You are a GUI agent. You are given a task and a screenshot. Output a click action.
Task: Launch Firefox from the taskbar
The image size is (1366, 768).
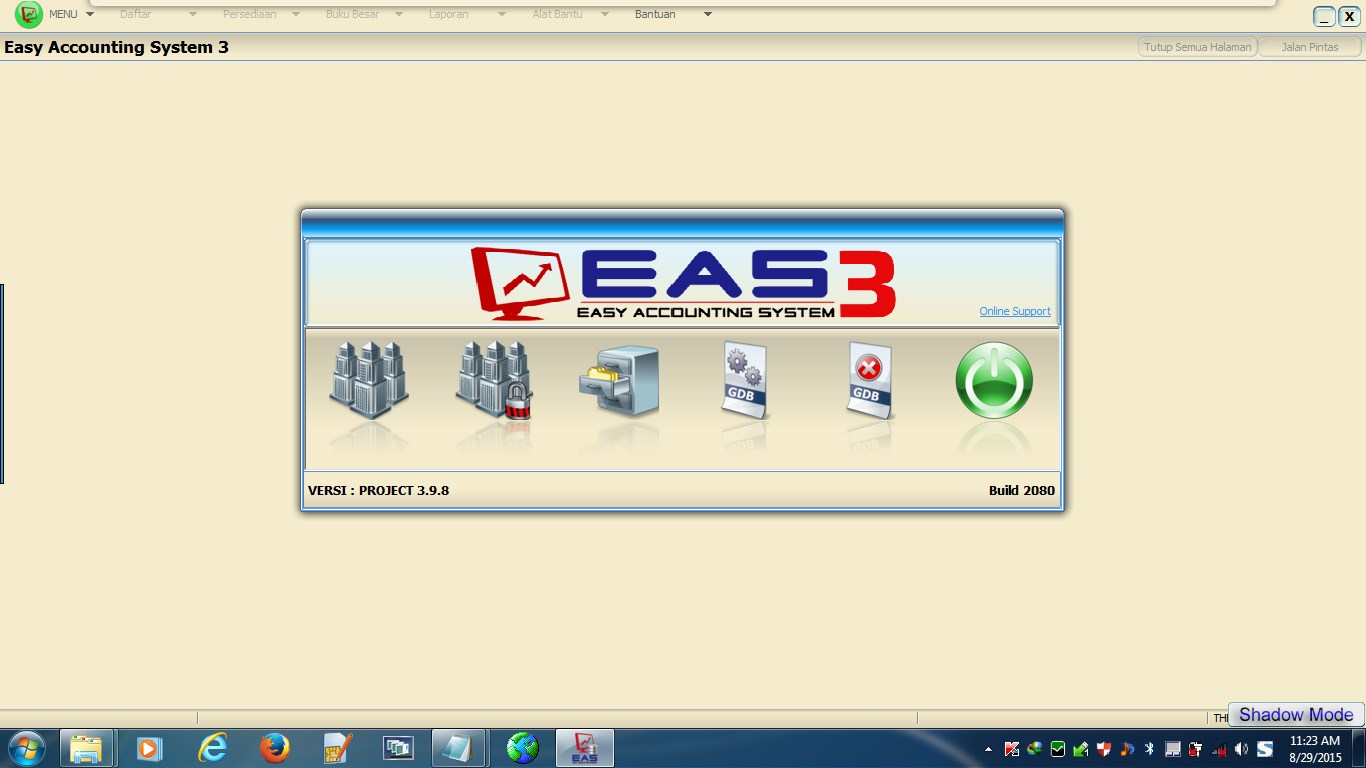pyautogui.click(x=274, y=748)
